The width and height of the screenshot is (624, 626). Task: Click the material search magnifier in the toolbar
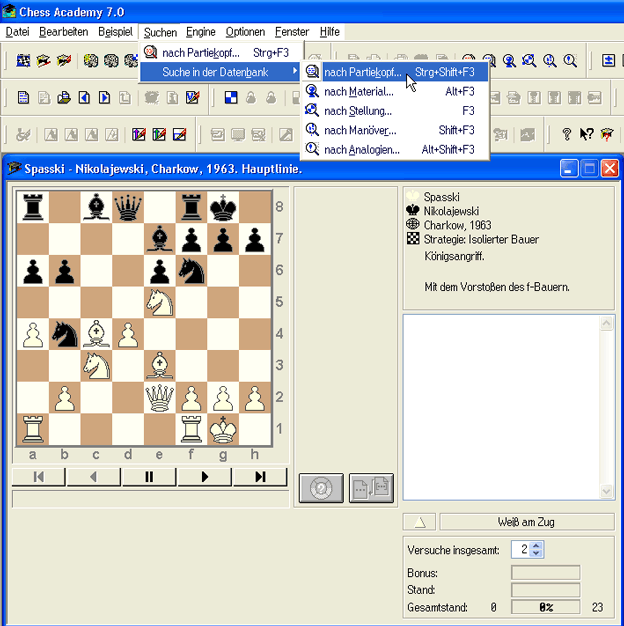pos(509,61)
